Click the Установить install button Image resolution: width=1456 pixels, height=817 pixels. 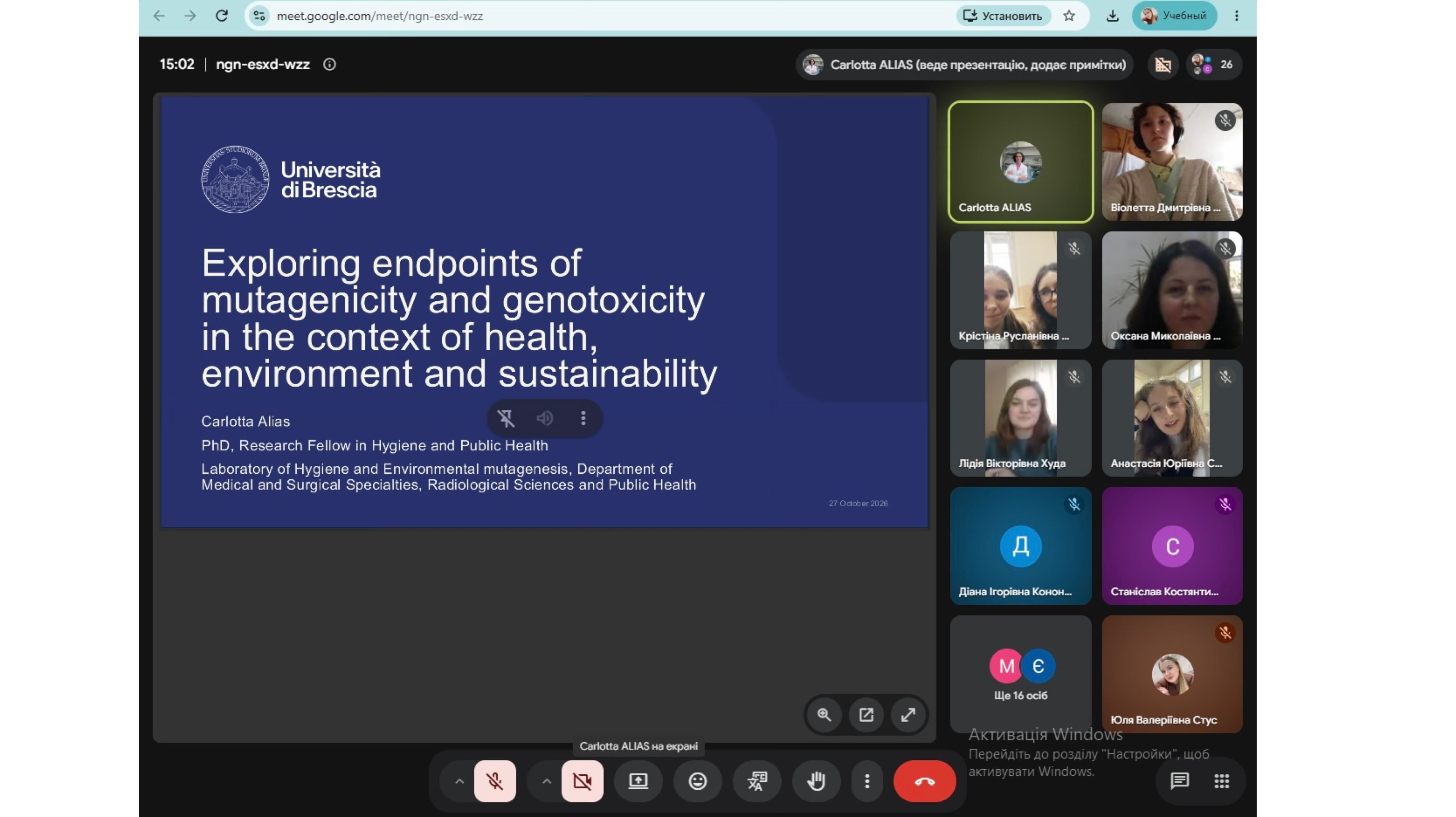[x=1003, y=16]
